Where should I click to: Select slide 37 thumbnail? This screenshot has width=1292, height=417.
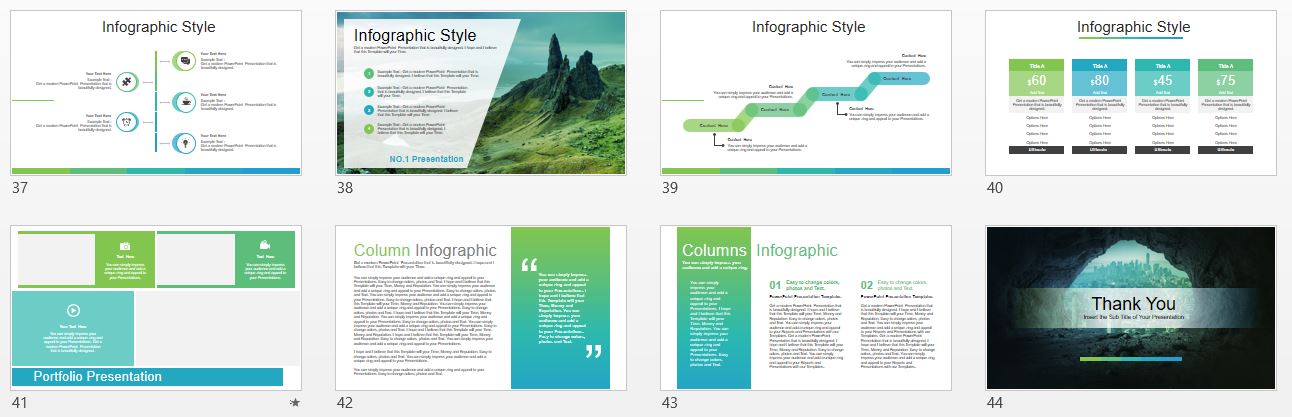pyautogui.click(x=157, y=93)
